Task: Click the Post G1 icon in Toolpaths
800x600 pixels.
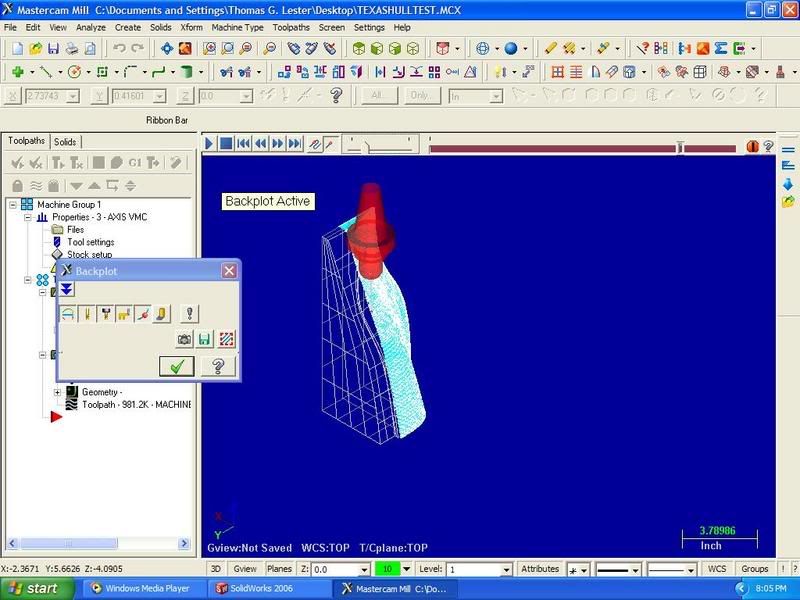Action: pos(135,163)
